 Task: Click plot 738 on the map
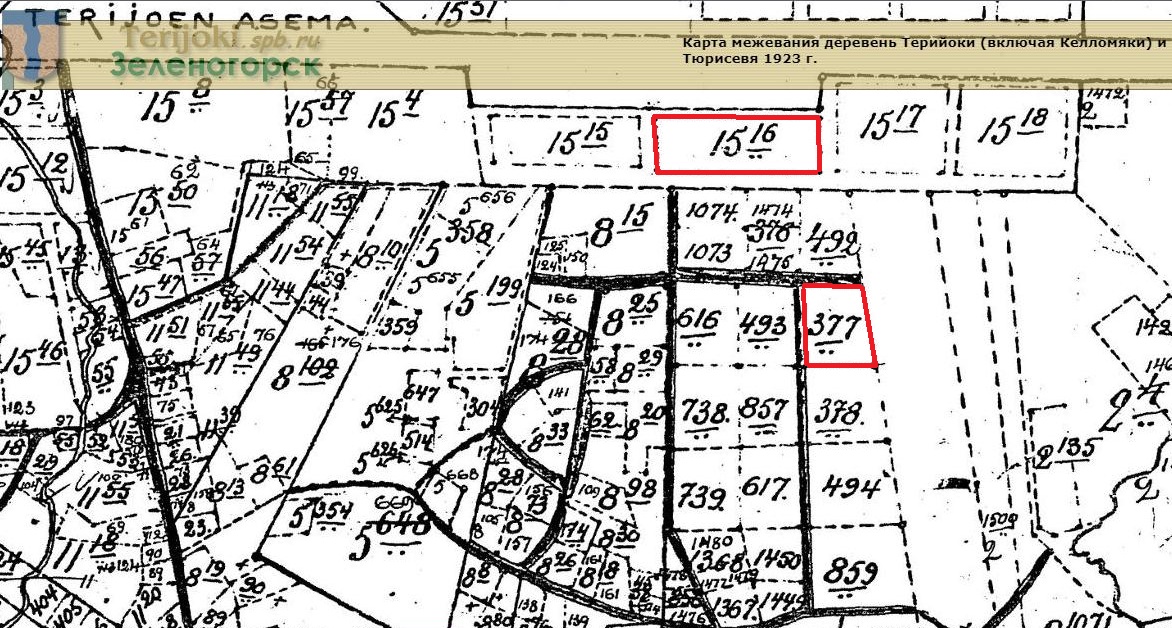[702, 411]
